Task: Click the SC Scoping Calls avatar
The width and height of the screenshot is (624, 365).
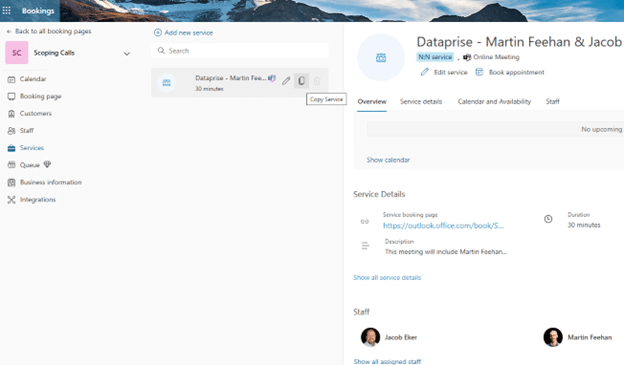Action: pos(17,53)
